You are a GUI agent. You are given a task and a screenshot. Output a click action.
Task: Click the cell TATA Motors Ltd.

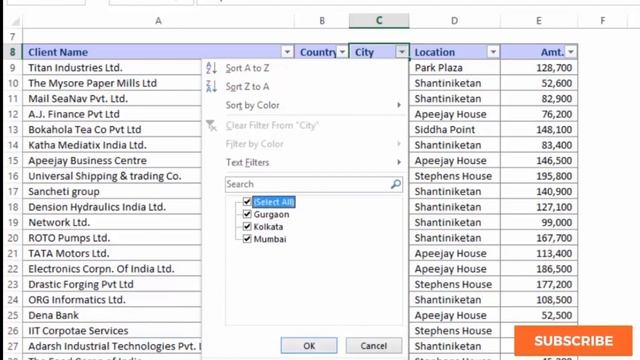click(x=112, y=253)
